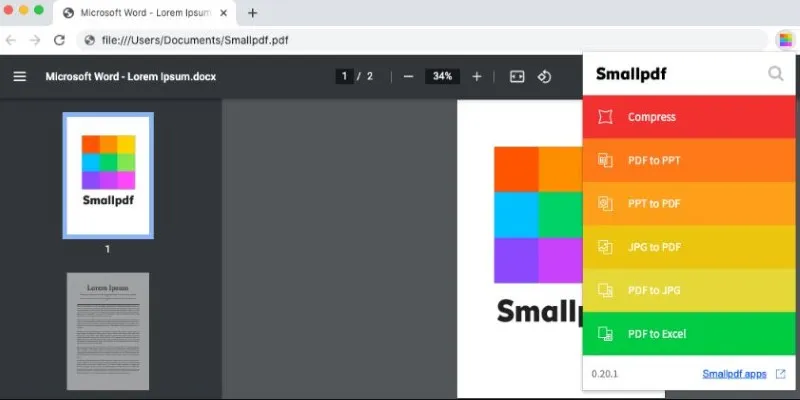
Task: Click the thumbnail page label 1
Action: pos(108,249)
